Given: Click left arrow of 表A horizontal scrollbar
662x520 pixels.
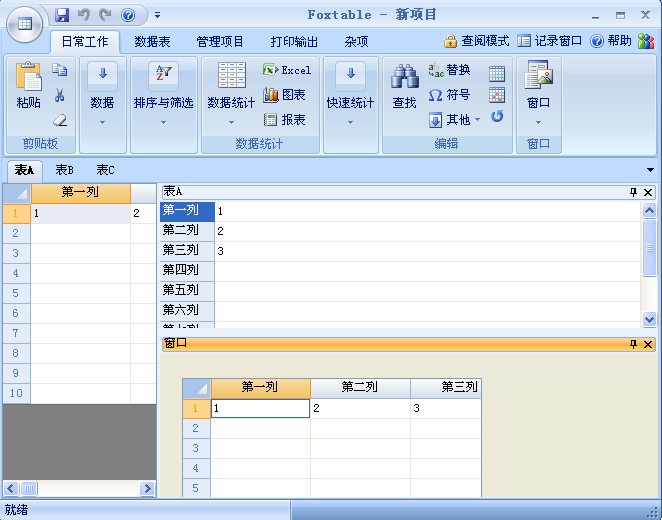Looking at the screenshot, I should pyautogui.click(x=11, y=489).
